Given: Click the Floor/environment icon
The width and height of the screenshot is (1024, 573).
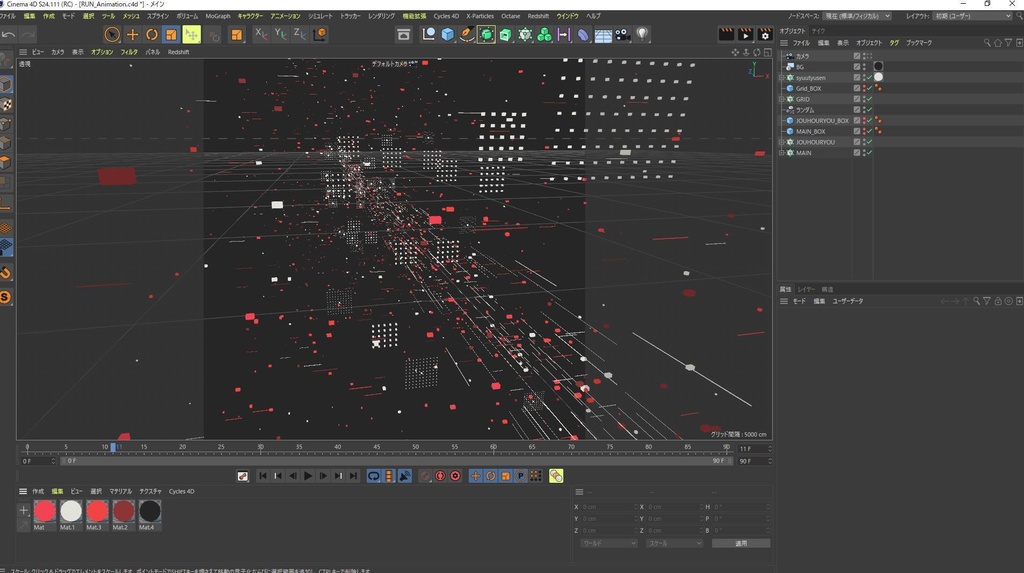Looking at the screenshot, I should 603,35.
